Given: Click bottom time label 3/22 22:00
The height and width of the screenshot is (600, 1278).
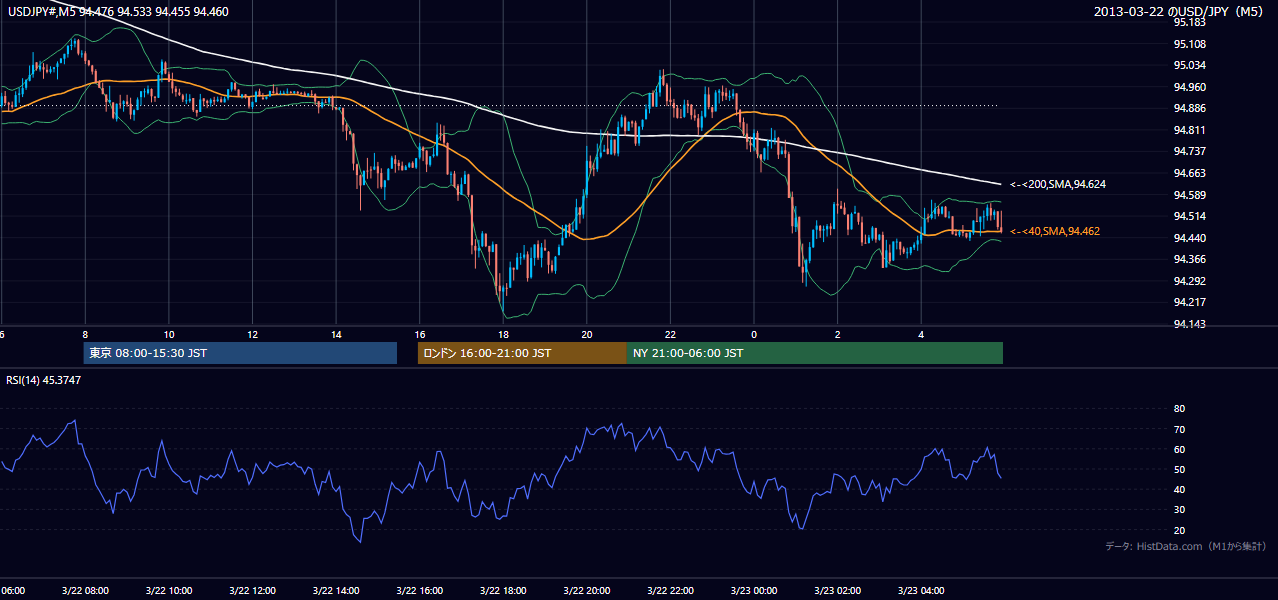Looking at the screenshot, I should pos(670,591).
